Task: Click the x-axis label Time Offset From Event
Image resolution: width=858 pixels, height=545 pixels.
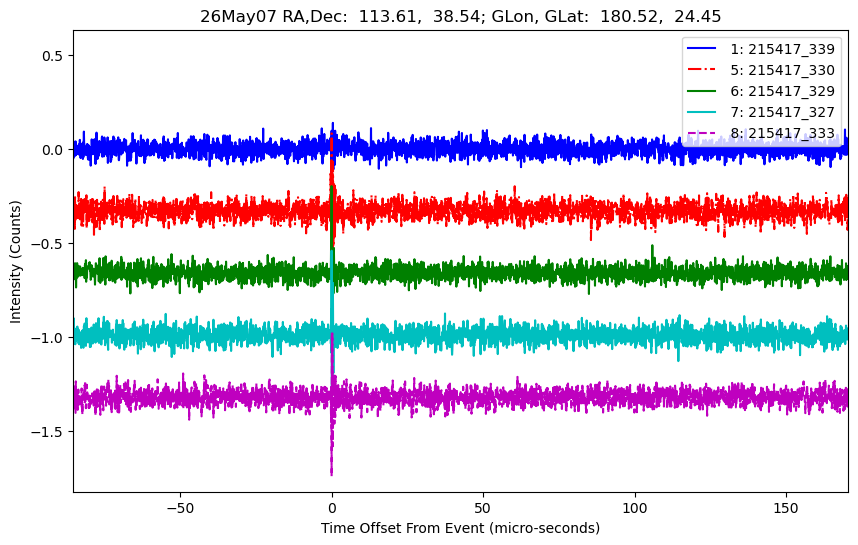Action: tap(460, 528)
